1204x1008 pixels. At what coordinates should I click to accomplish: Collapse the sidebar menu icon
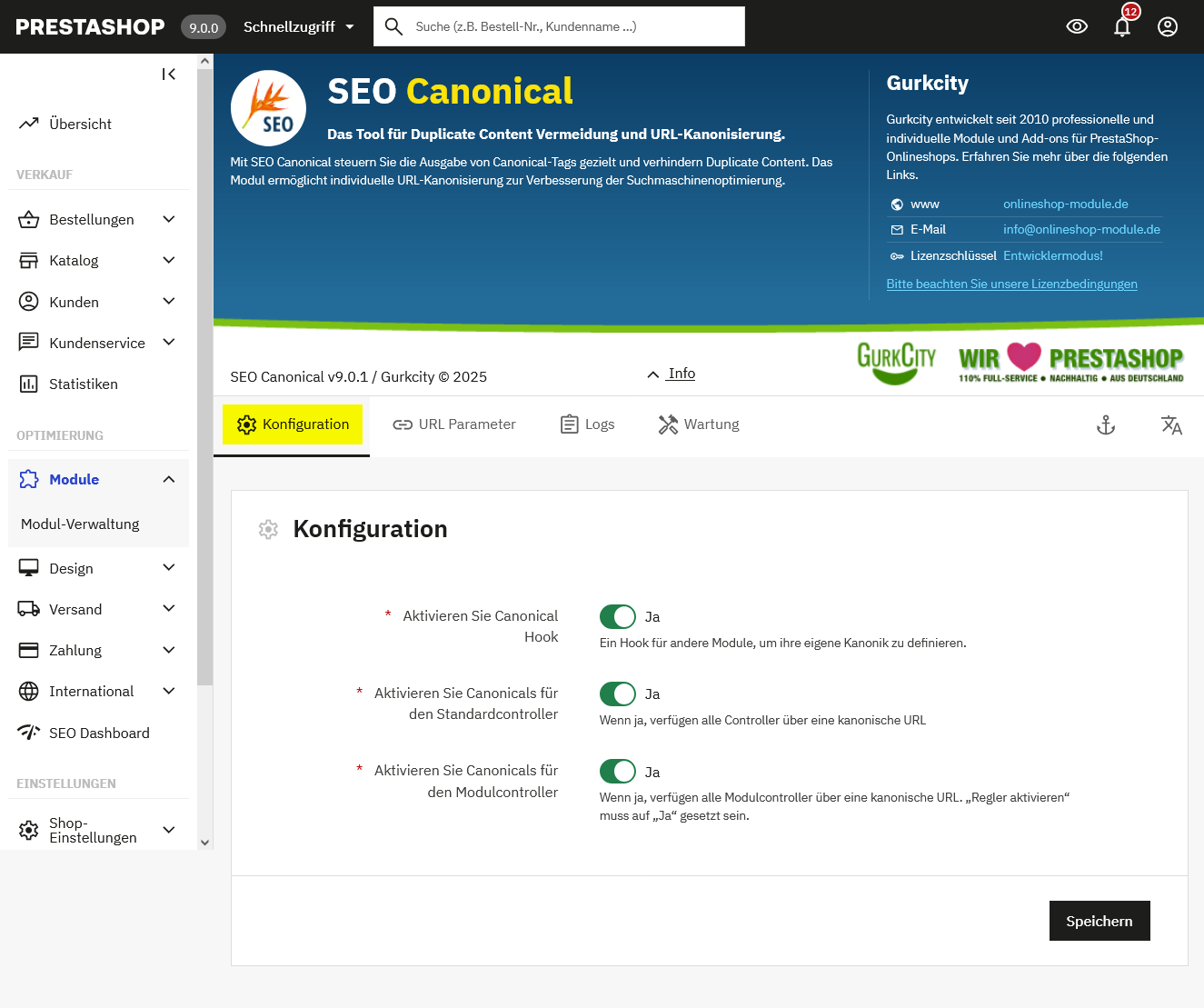(169, 75)
